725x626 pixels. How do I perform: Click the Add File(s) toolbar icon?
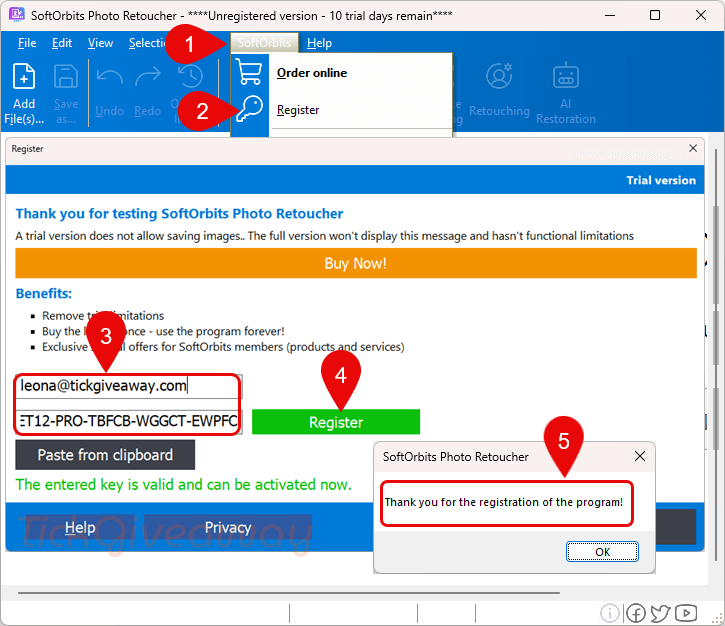coord(24,76)
